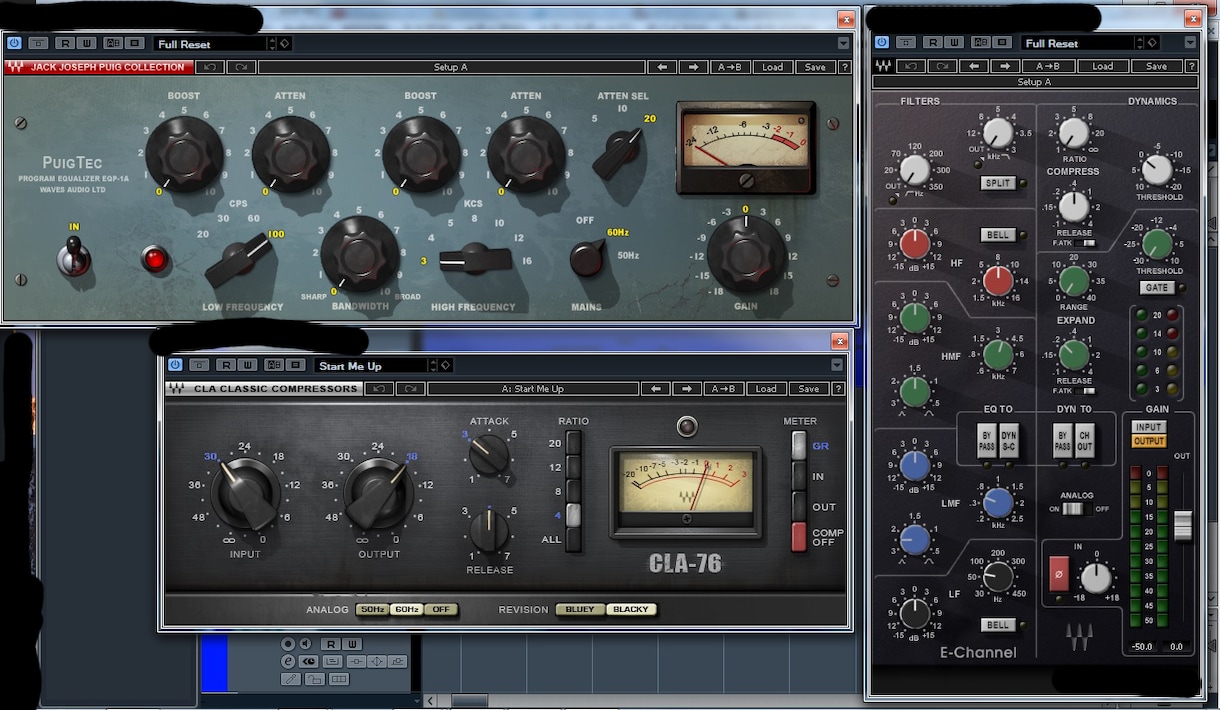
Task: Toggle the CLA-76 plugin power icon
Action: 176,366
